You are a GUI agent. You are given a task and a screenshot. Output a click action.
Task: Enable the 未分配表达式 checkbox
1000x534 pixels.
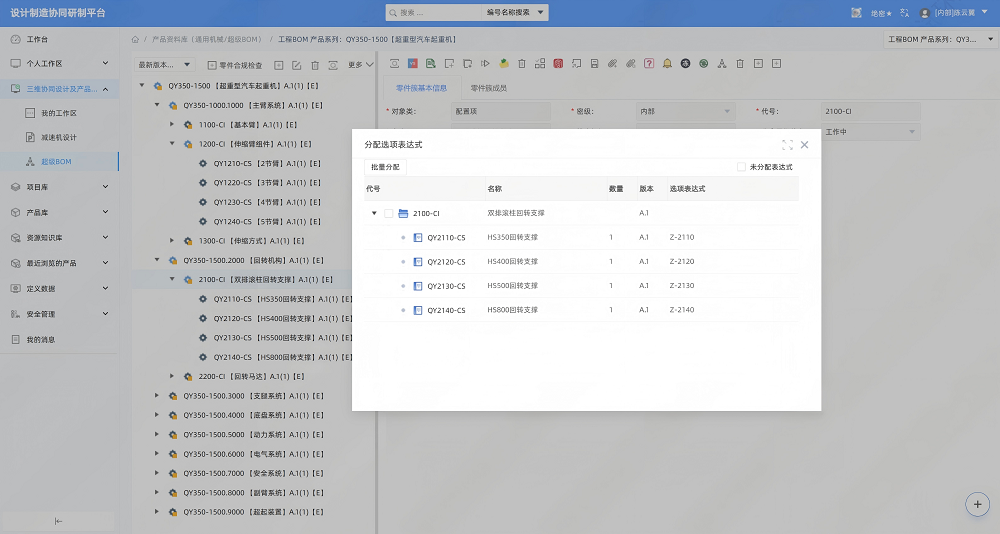(741, 167)
